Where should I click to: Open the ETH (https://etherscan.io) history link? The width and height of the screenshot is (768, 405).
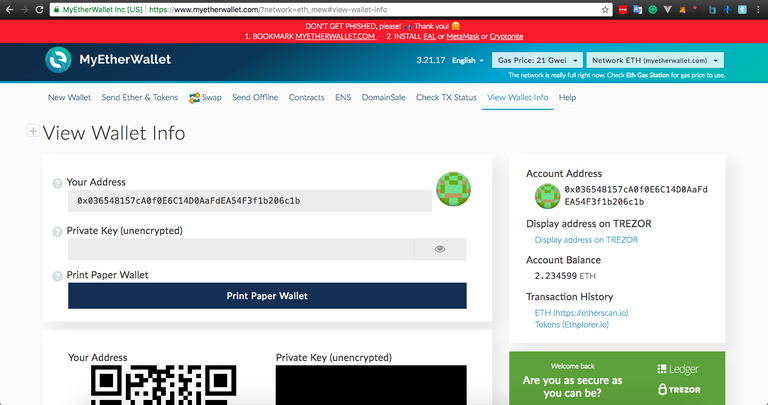(x=581, y=313)
